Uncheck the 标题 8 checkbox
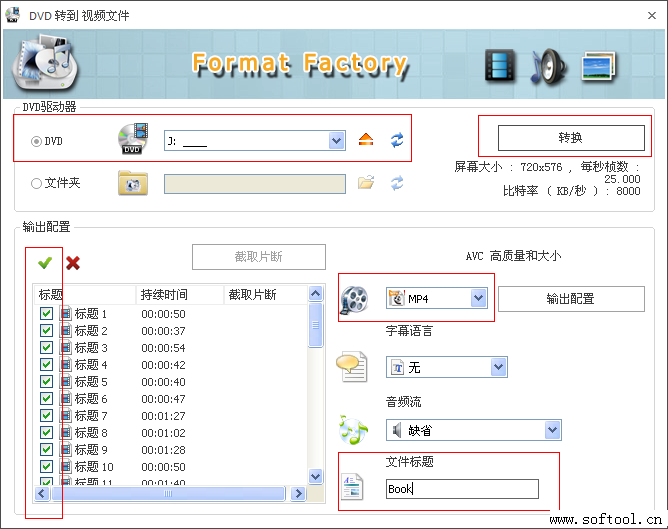The height and width of the screenshot is (529, 668). coord(46,433)
